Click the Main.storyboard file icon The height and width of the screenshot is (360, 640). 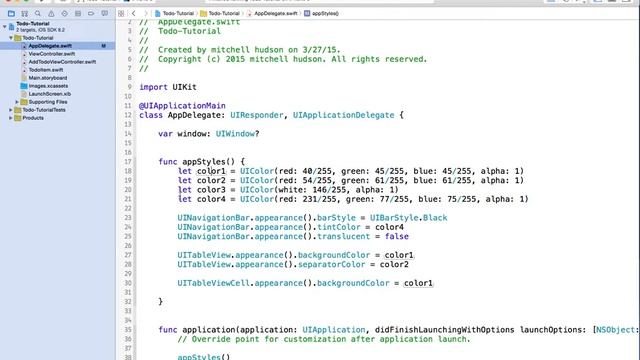(24, 78)
